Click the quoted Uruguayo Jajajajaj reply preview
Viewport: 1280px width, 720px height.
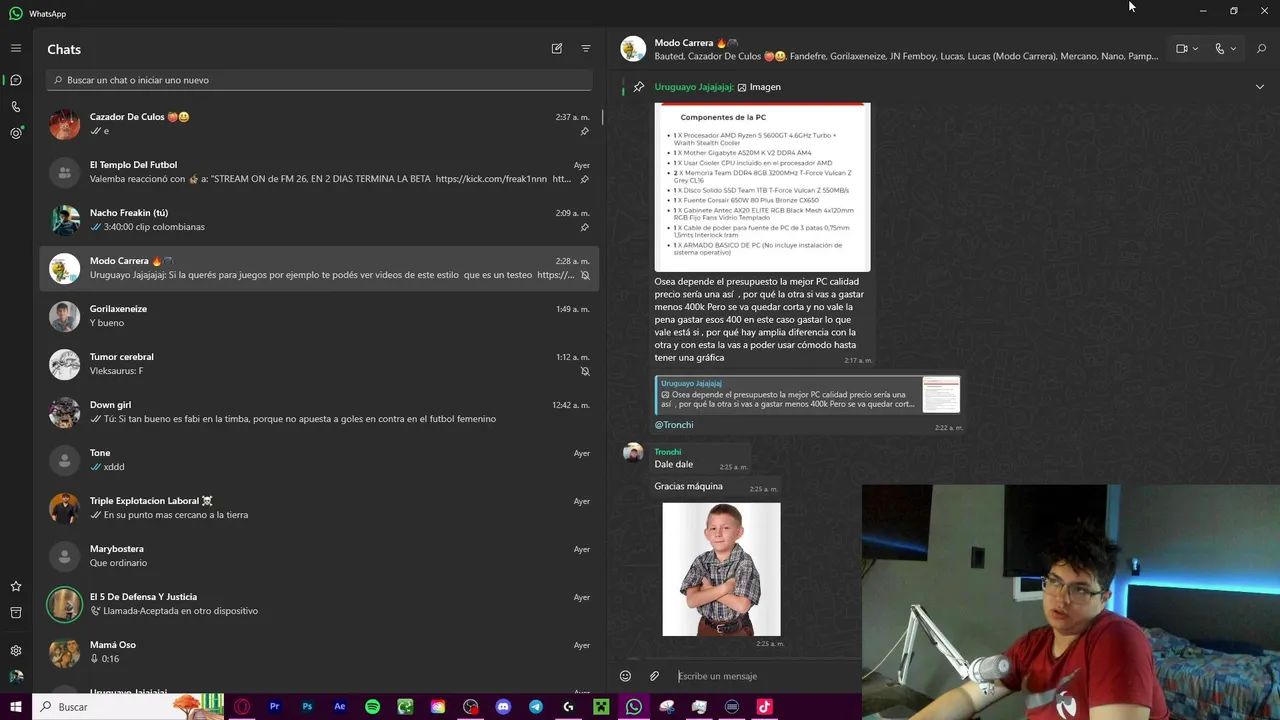807,395
